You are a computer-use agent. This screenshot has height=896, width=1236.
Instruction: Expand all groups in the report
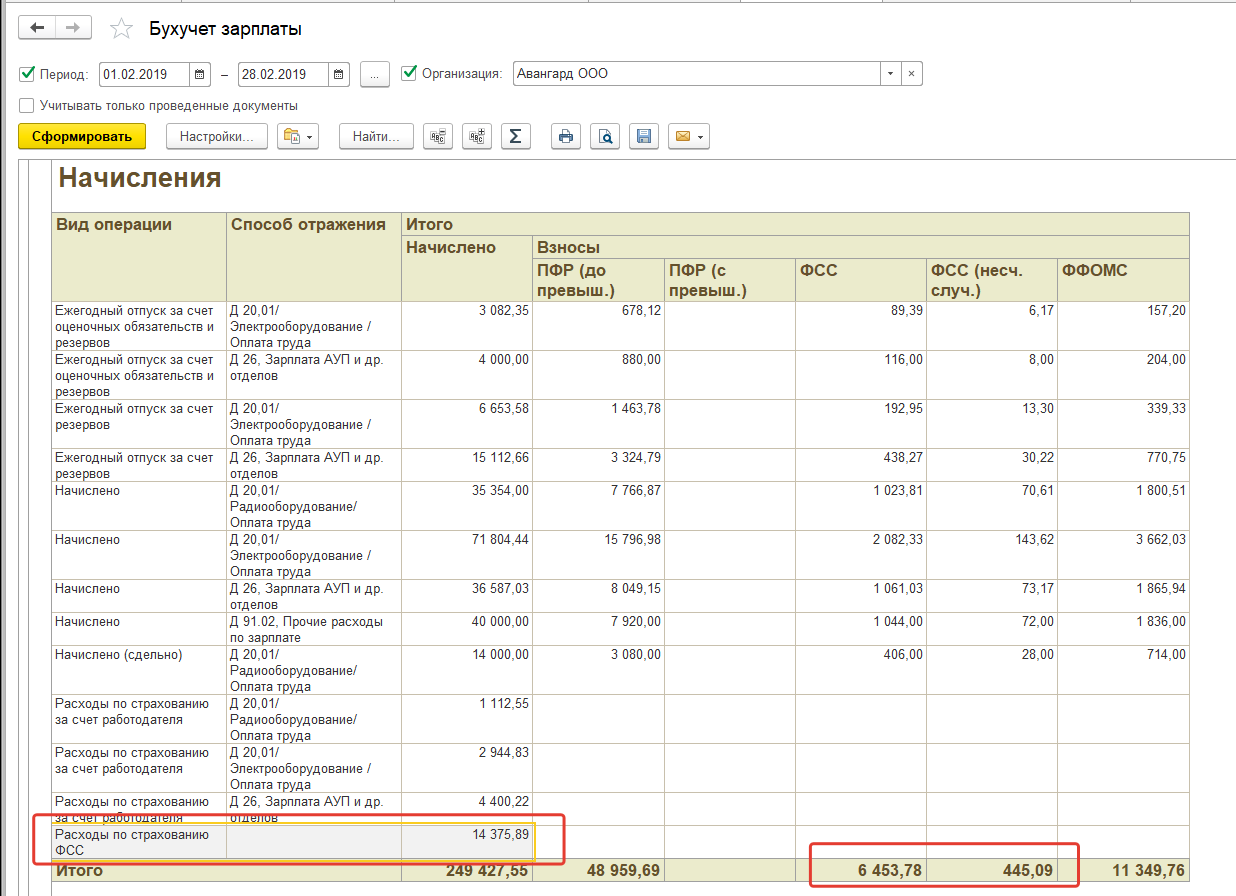pos(476,137)
